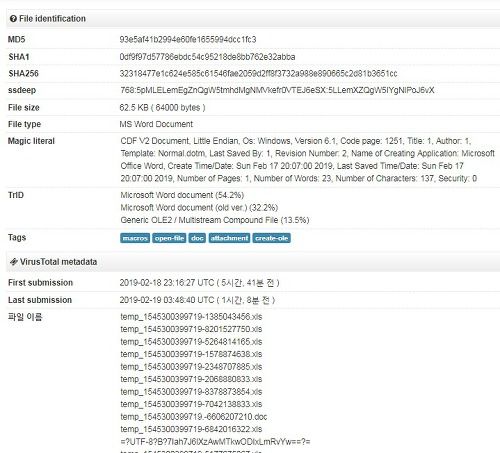Click the TrID row label
Image resolution: width=500 pixels, height=453 pixels.
click(x=16, y=195)
